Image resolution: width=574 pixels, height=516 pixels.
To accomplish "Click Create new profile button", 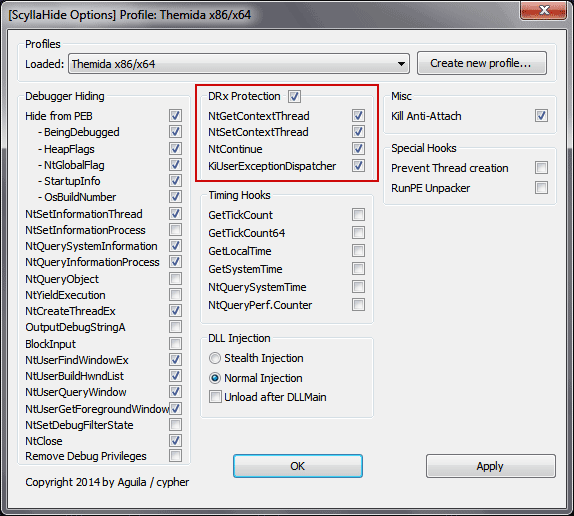I will tap(482, 63).
